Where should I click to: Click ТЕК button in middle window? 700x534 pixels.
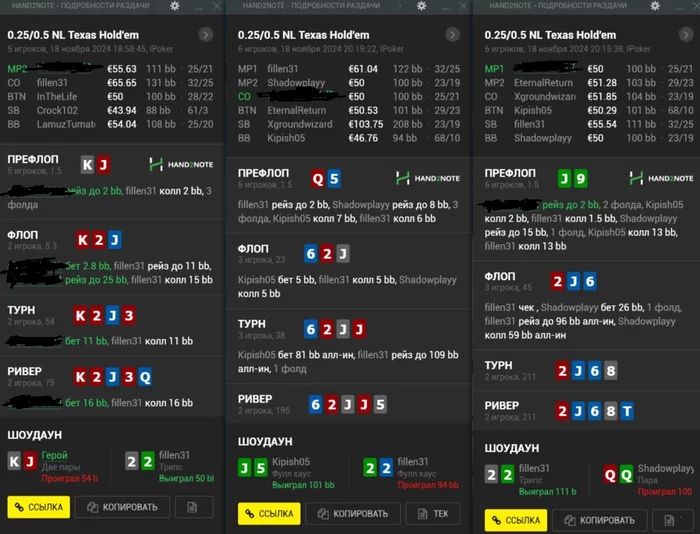tap(433, 513)
